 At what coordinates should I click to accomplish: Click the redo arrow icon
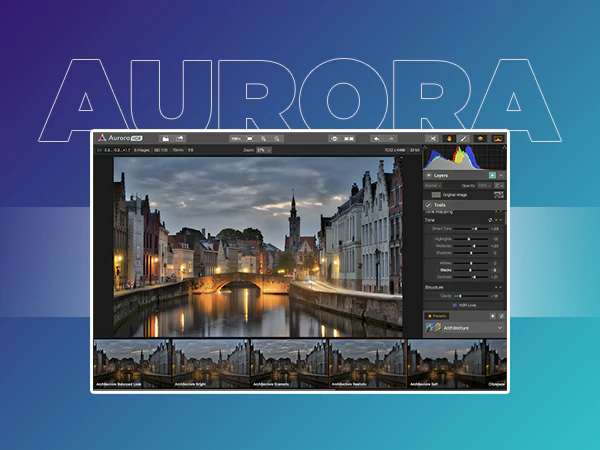point(392,138)
